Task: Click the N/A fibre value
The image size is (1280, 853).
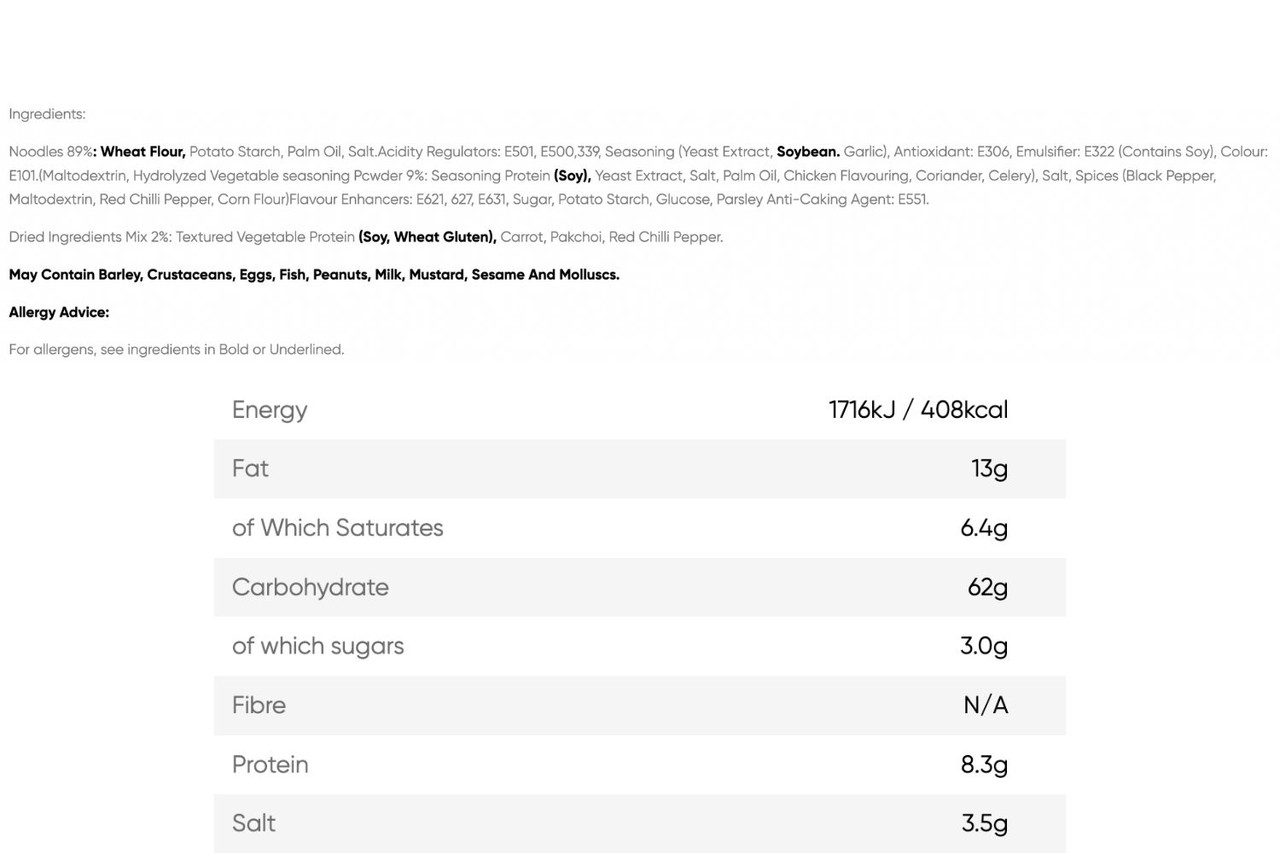Action: (x=985, y=705)
